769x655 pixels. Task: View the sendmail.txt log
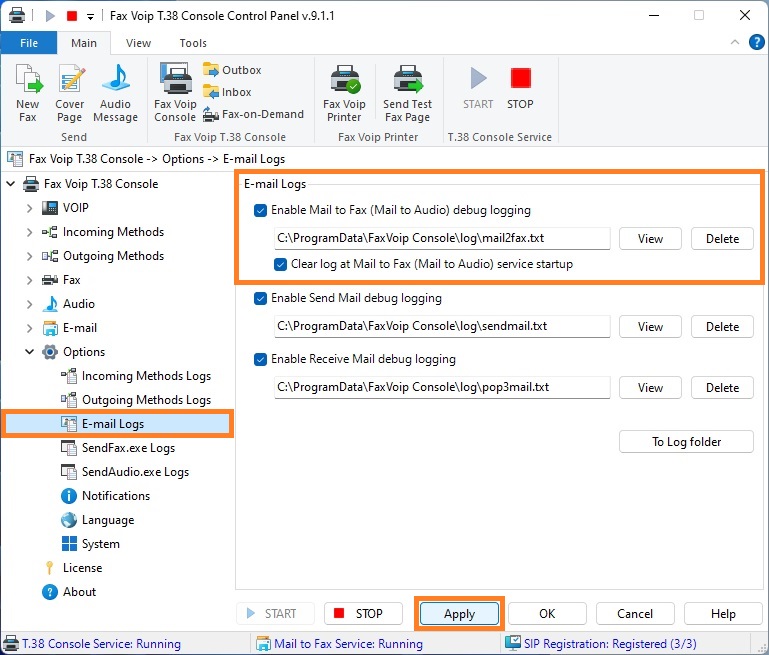(x=650, y=327)
